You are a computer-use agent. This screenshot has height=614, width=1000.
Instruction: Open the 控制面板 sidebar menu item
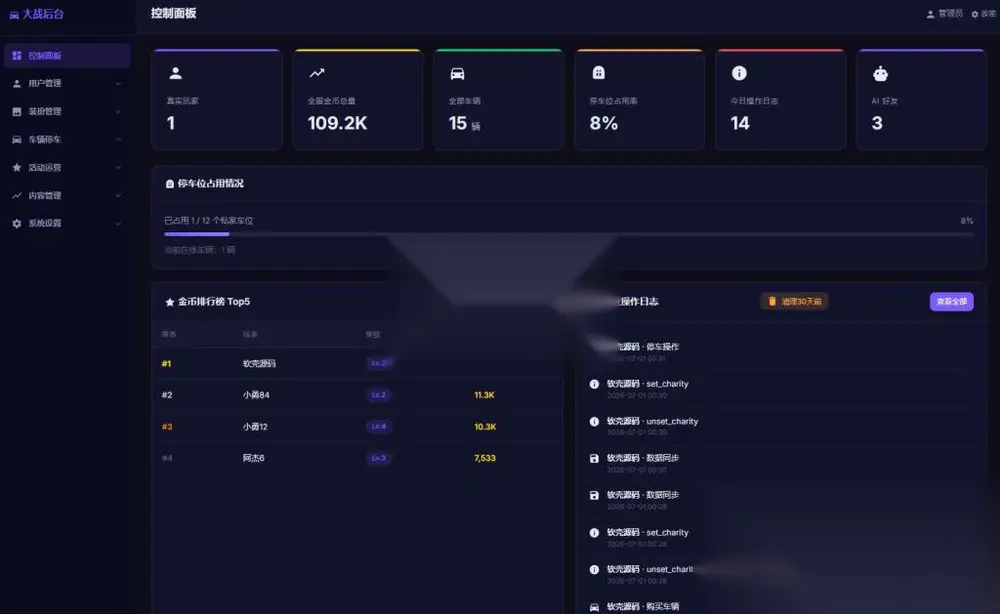pos(68,55)
